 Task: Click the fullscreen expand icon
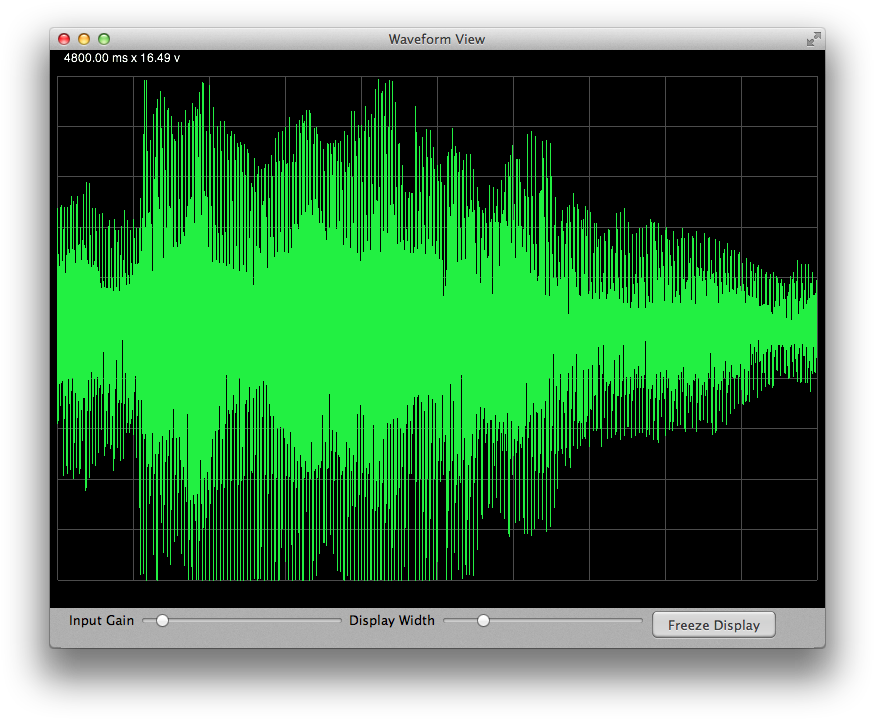point(812,39)
